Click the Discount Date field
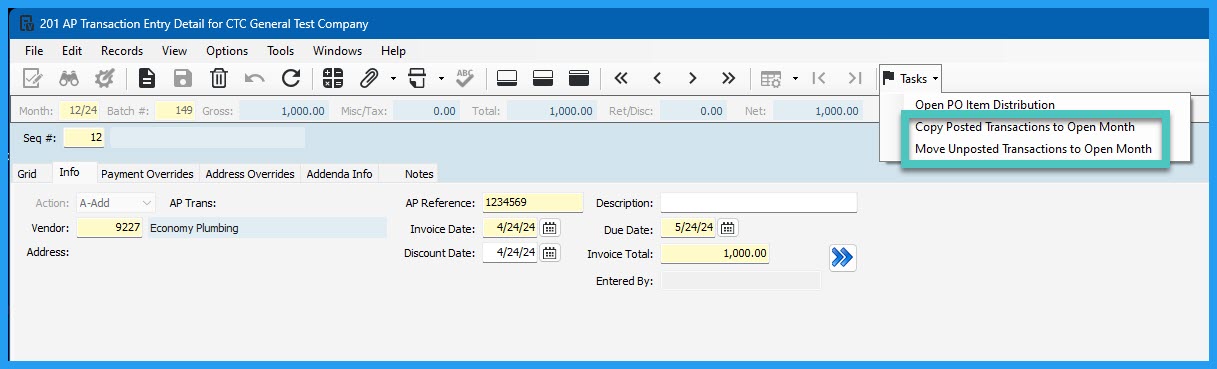1217x369 pixels. click(510, 253)
